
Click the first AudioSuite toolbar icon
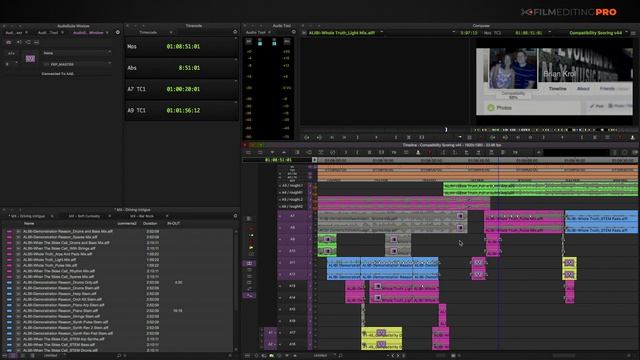point(9,42)
